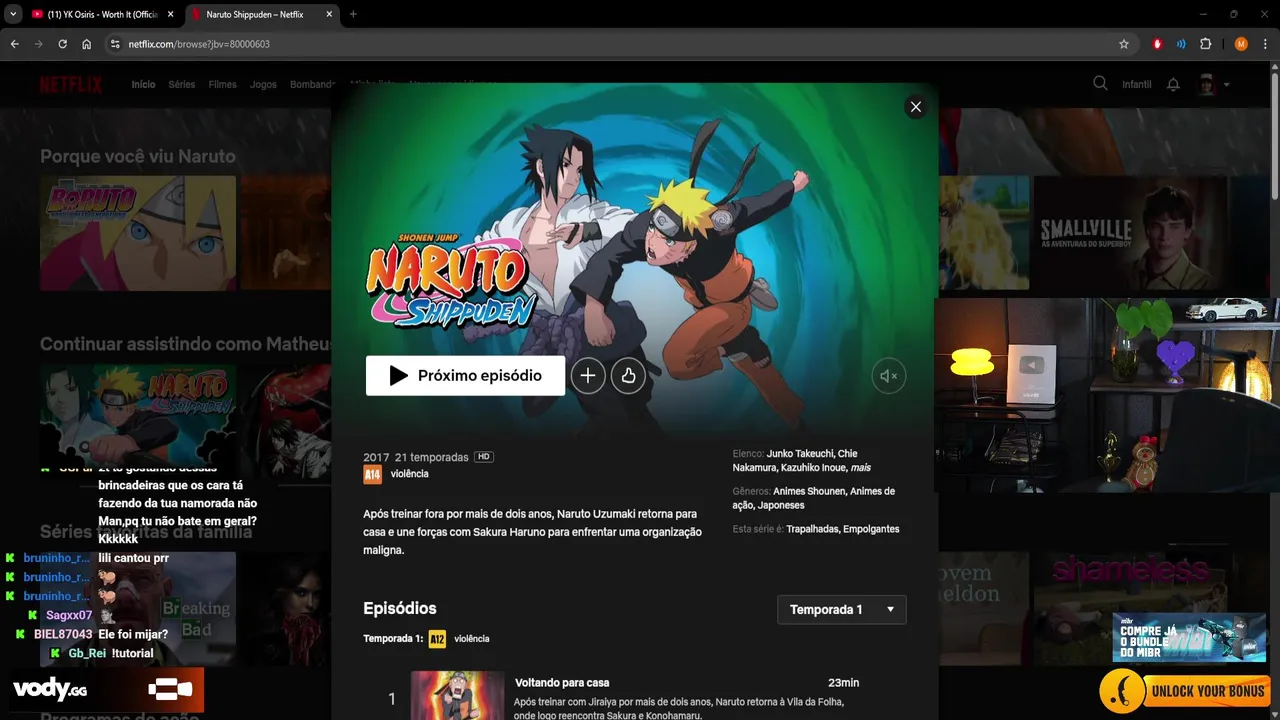Click the A12 season rating badge

tap(437, 639)
